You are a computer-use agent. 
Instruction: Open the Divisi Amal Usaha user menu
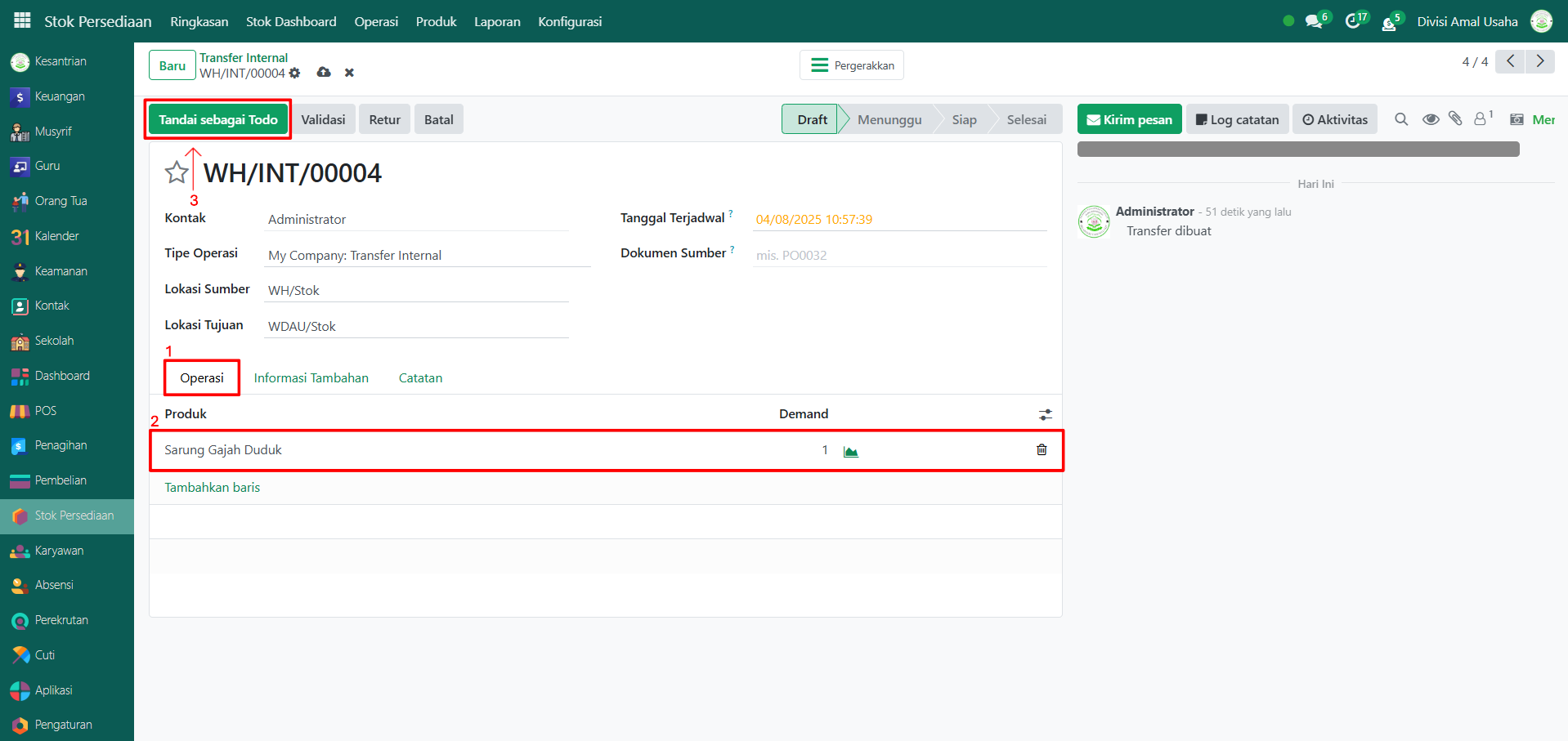(x=1467, y=22)
